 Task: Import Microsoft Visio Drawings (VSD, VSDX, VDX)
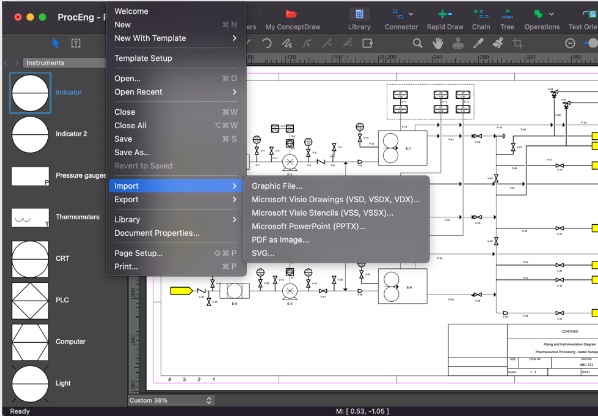[336, 199]
